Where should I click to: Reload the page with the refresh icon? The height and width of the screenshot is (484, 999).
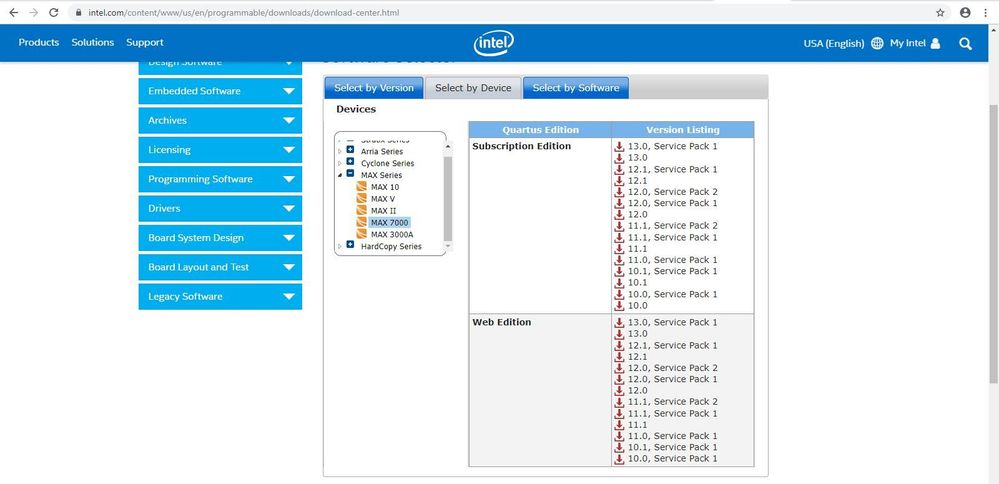(54, 12)
